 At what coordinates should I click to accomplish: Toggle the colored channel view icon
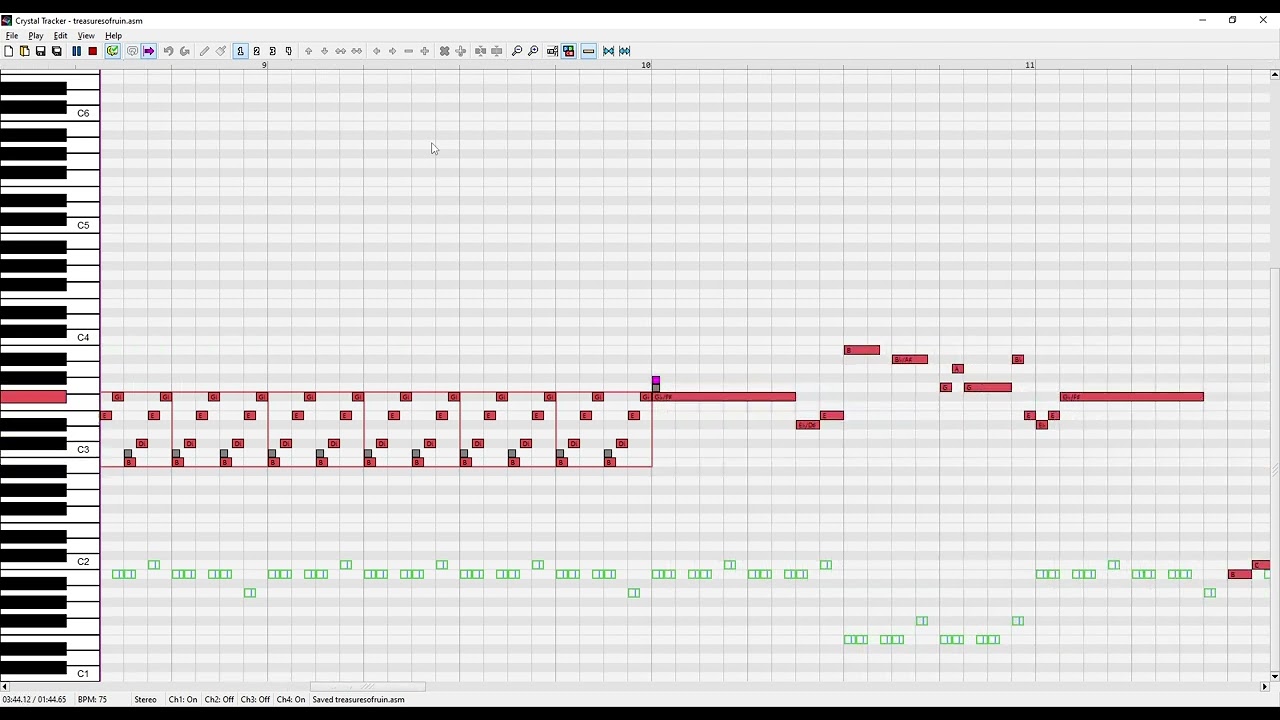[569, 51]
